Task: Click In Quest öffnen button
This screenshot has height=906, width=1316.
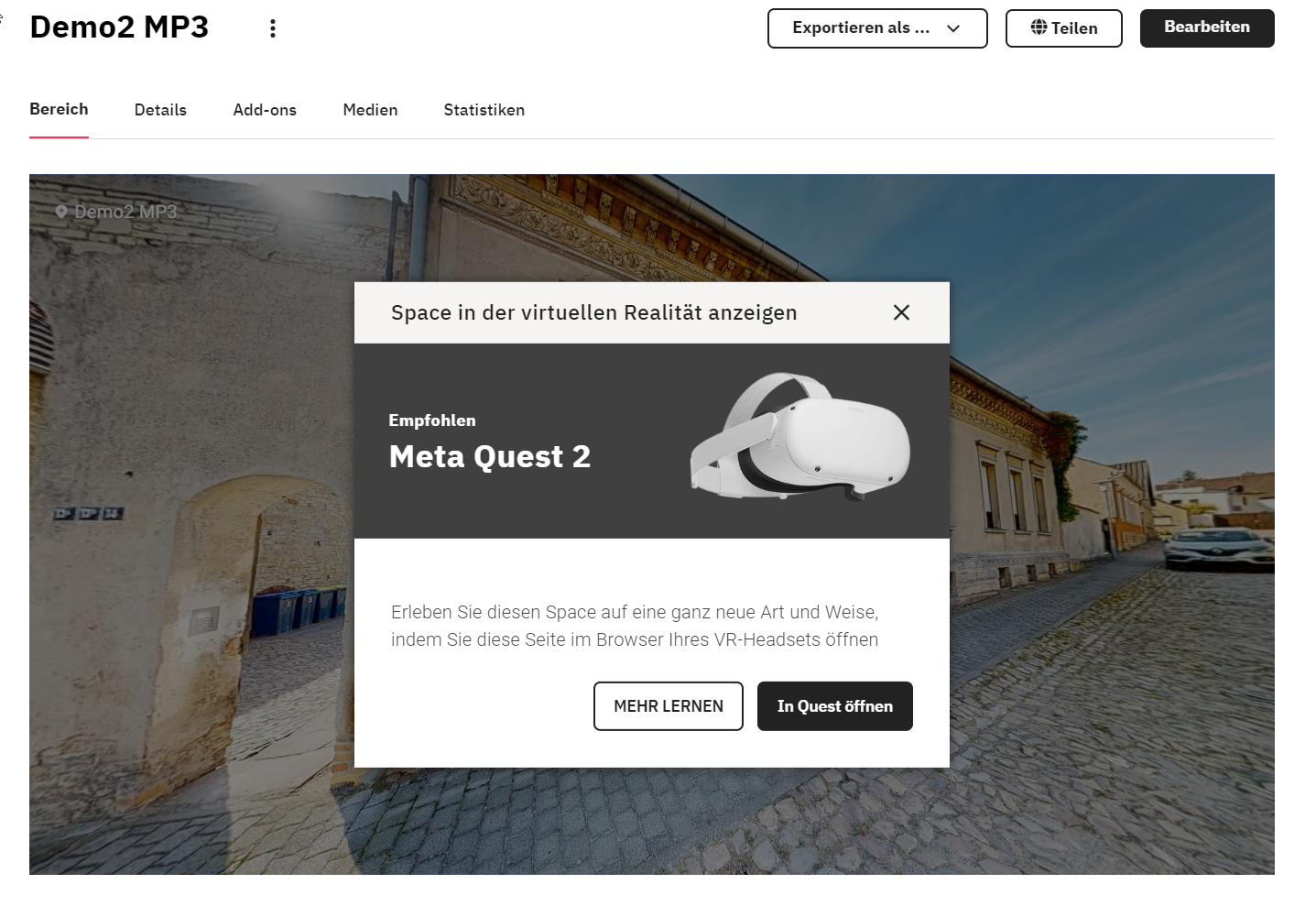Action: pyautogui.click(x=835, y=706)
